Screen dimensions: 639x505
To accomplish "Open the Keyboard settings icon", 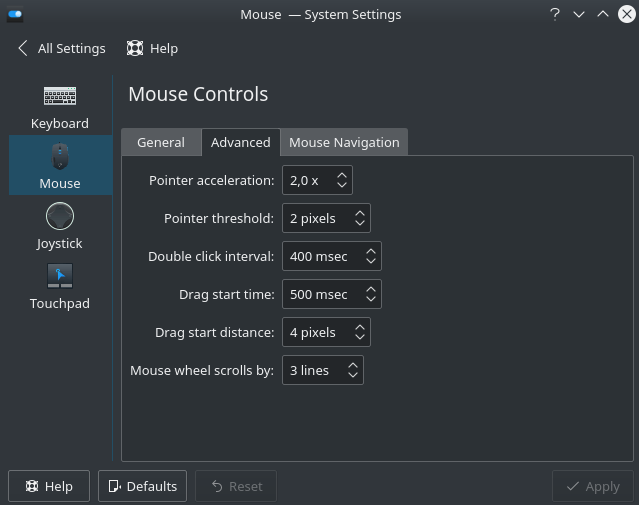I will [x=60, y=97].
